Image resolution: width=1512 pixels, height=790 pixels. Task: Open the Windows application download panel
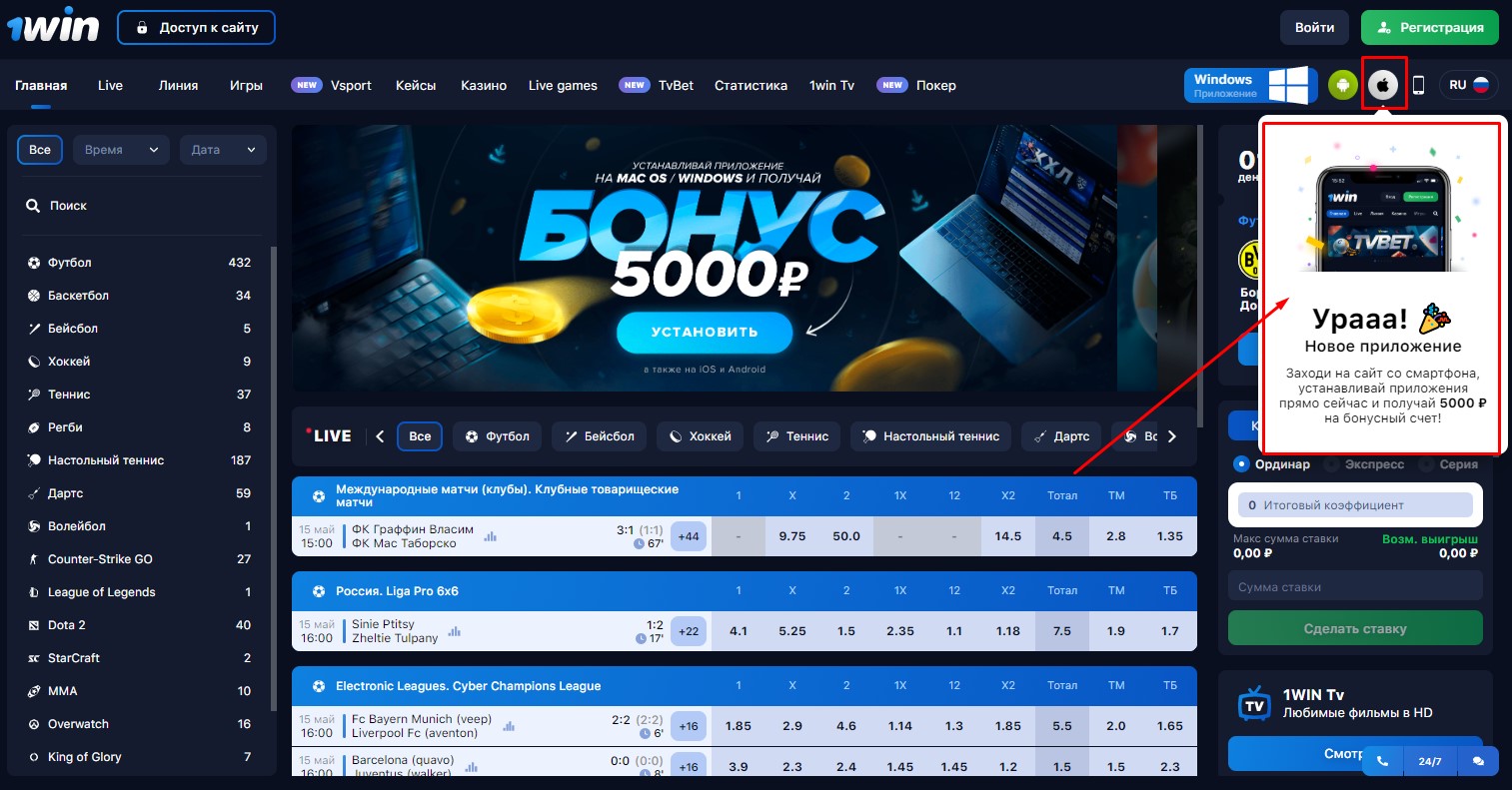[x=1250, y=85]
